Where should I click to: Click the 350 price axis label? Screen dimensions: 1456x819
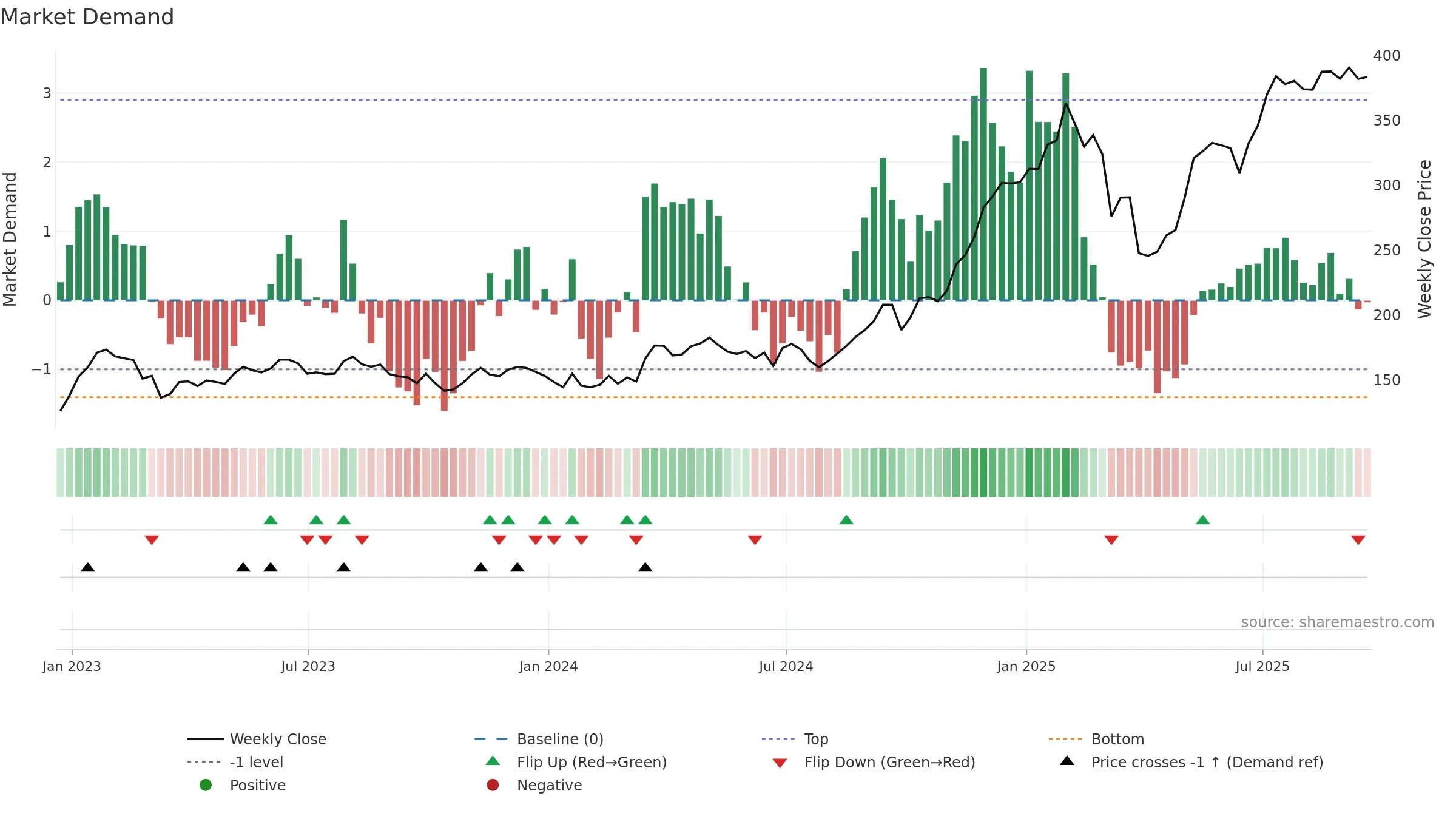pos(1387,121)
